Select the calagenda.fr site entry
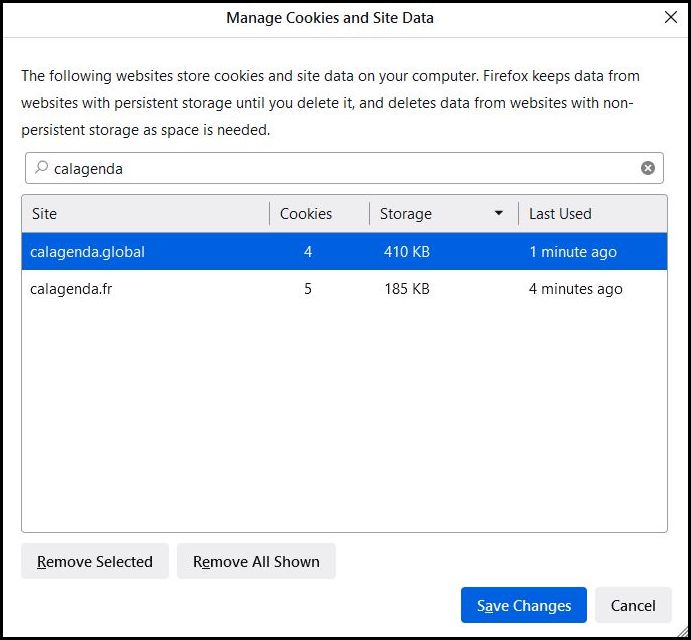Image resolution: width=691 pixels, height=640 pixels. pos(70,289)
